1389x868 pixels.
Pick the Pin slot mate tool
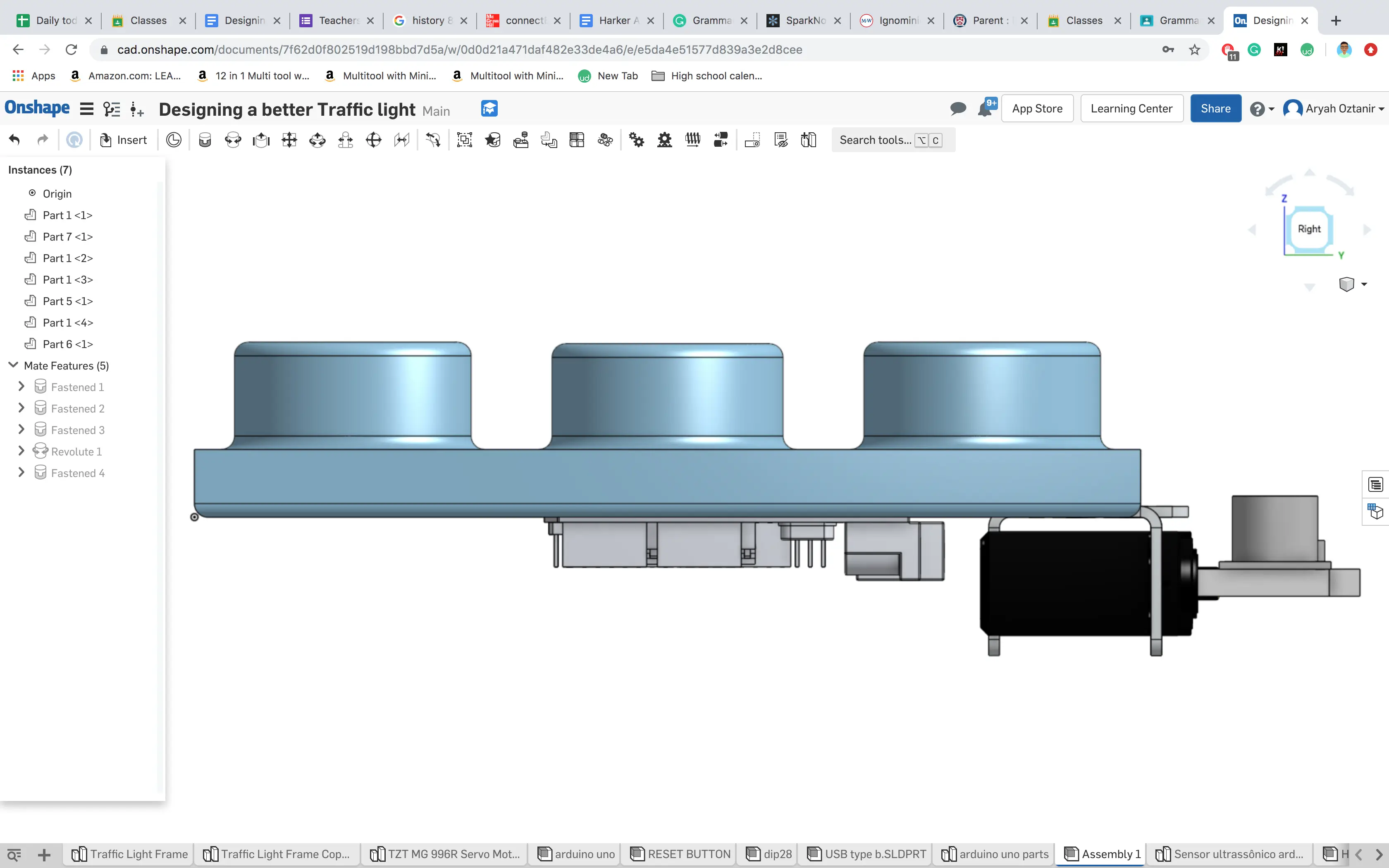(x=346, y=140)
